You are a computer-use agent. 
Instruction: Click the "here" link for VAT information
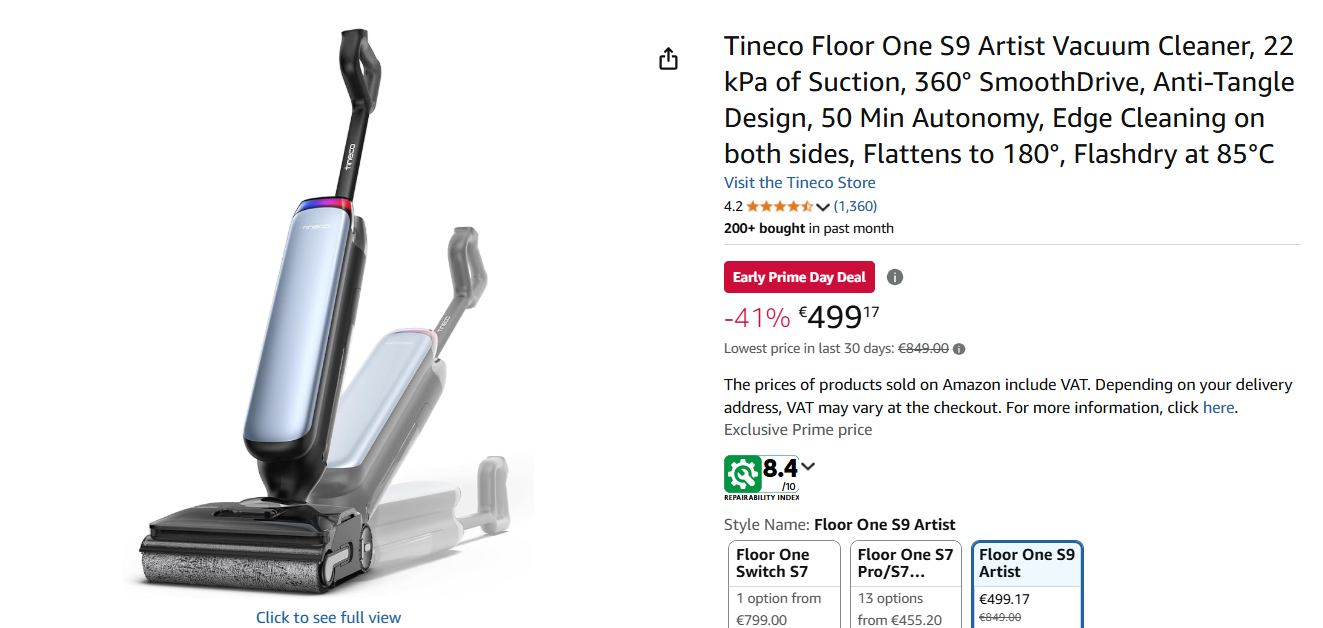pos(1218,407)
